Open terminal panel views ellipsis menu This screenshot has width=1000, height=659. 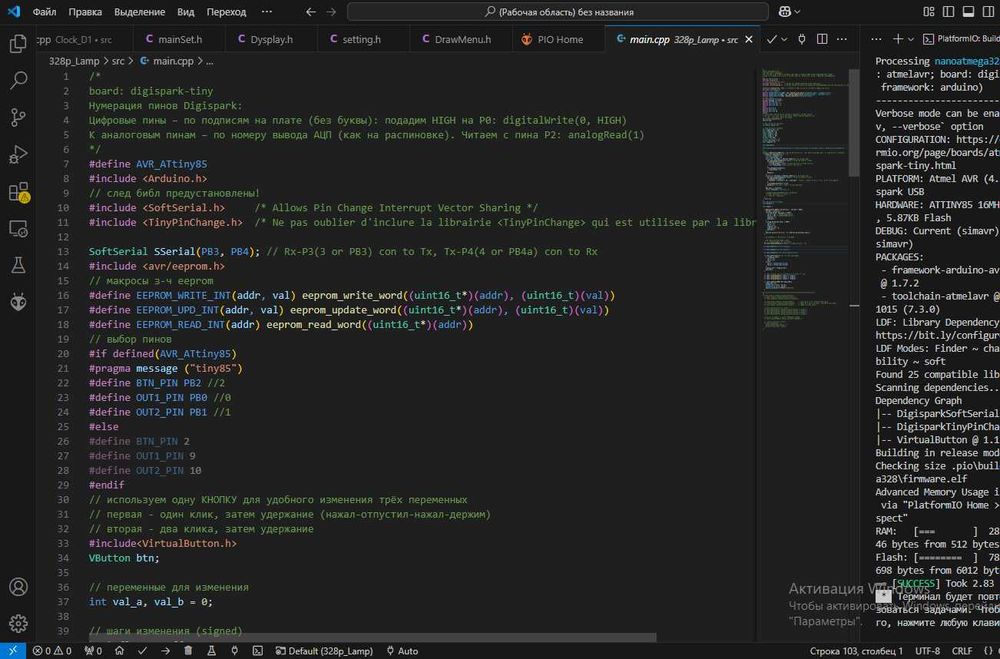pyautogui.click(x=876, y=39)
